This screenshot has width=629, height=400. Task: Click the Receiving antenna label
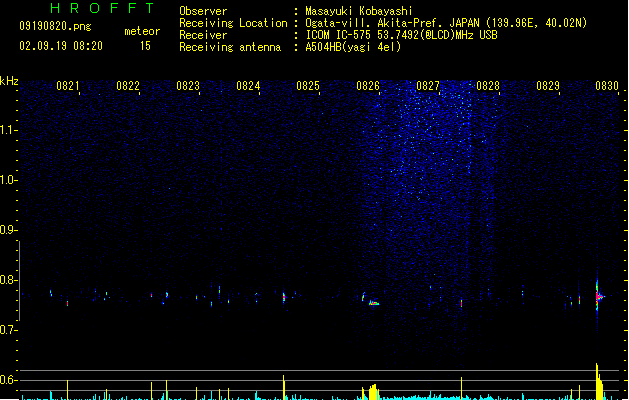coord(230,47)
